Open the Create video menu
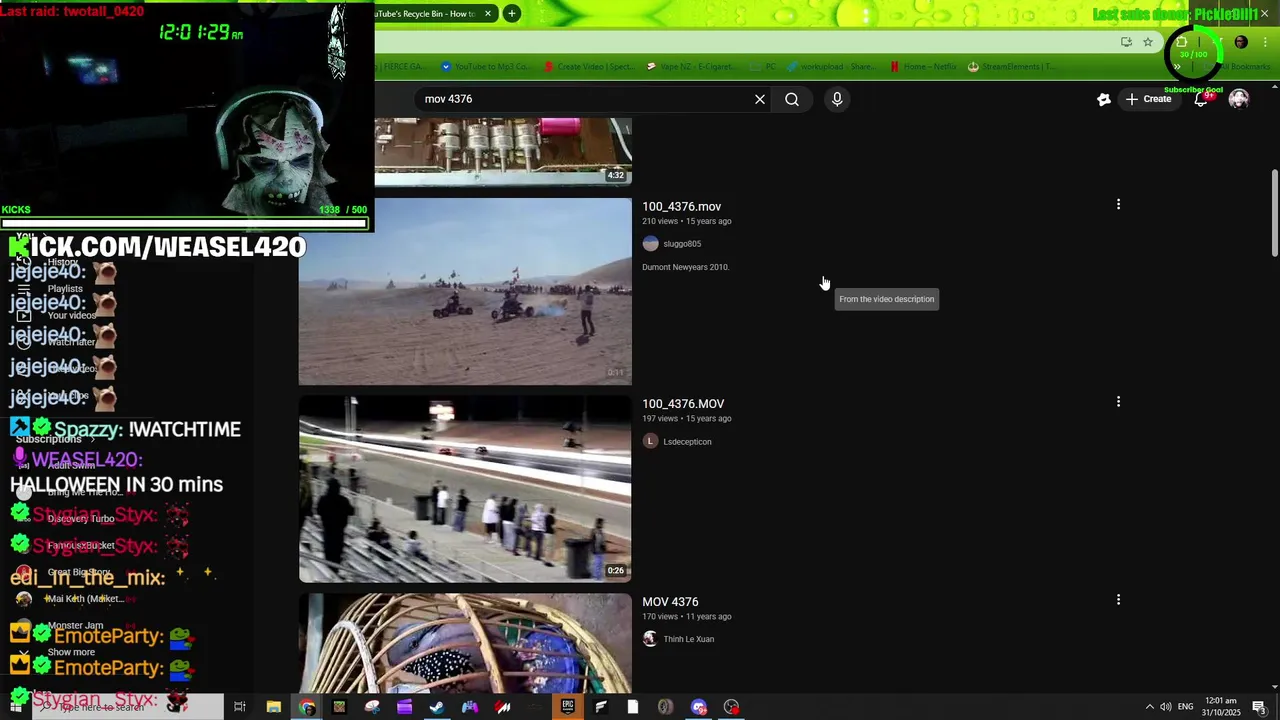 1148,99
